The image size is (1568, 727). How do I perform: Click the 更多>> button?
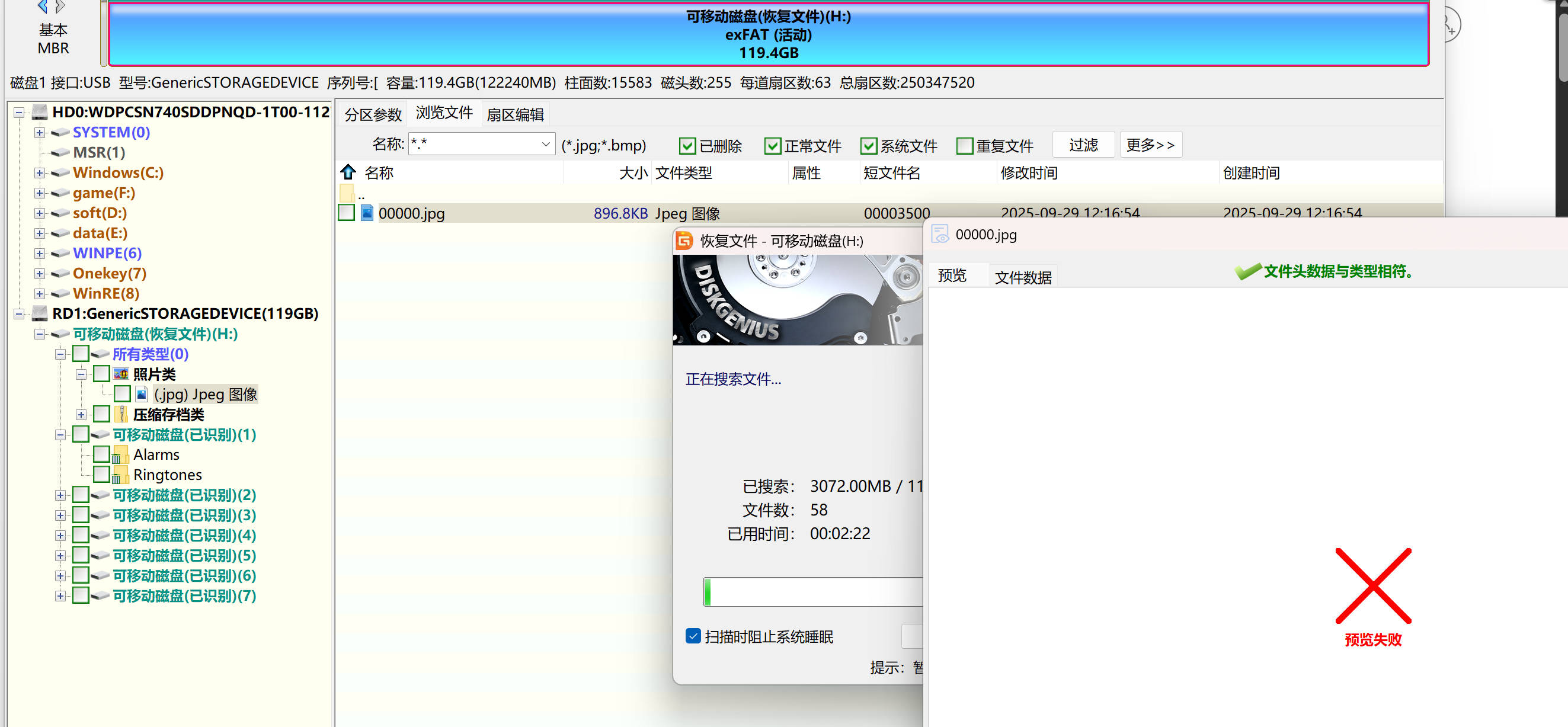click(x=1150, y=145)
